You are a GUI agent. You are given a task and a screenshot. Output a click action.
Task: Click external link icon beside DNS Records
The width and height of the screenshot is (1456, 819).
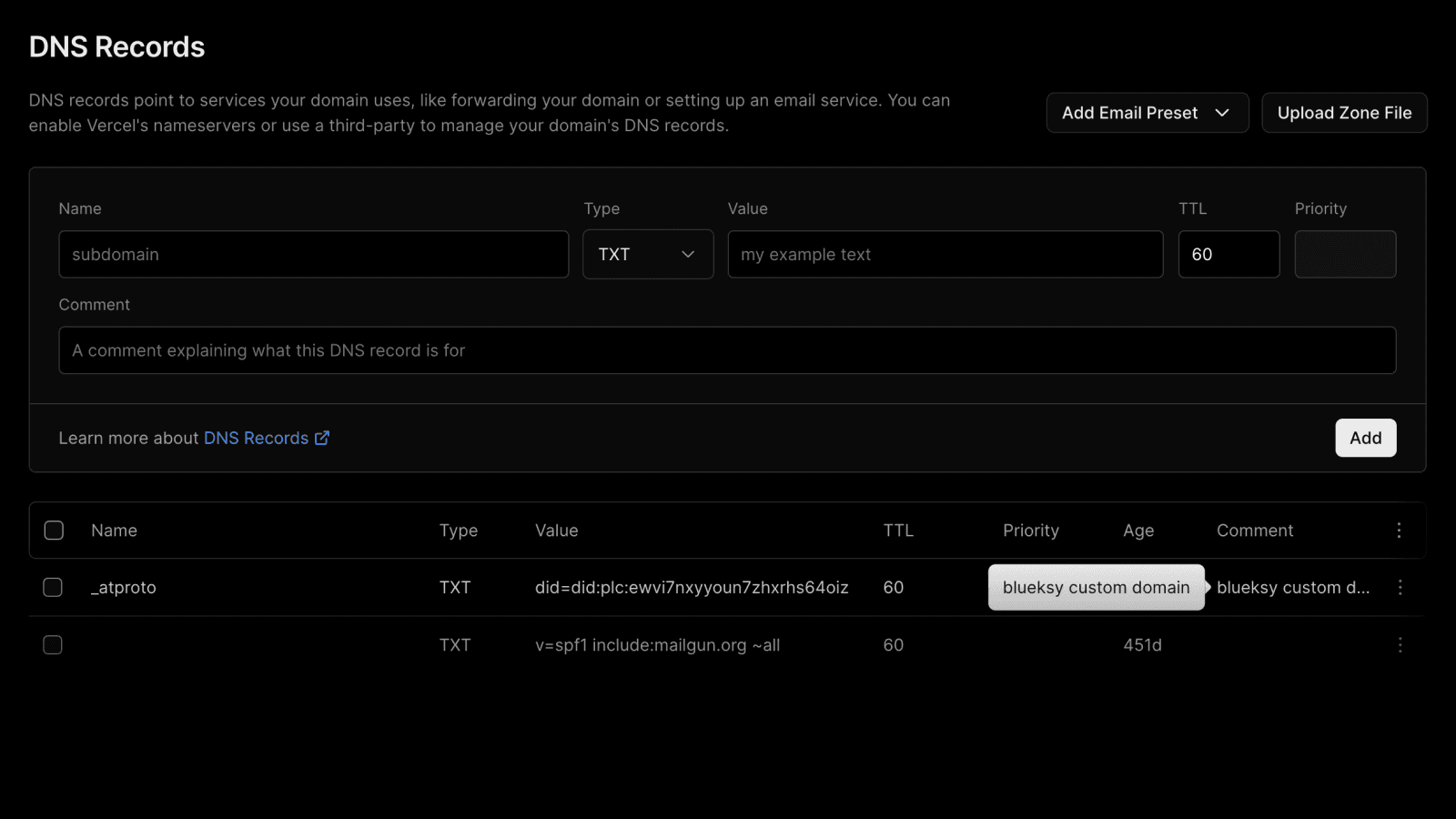coord(322,439)
